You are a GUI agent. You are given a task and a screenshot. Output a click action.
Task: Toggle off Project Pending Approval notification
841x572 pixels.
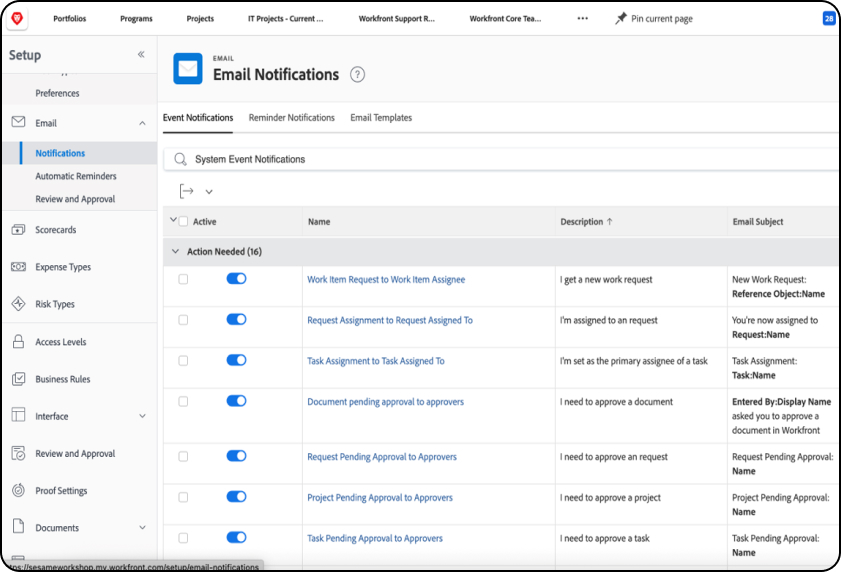(x=236, y=496)
